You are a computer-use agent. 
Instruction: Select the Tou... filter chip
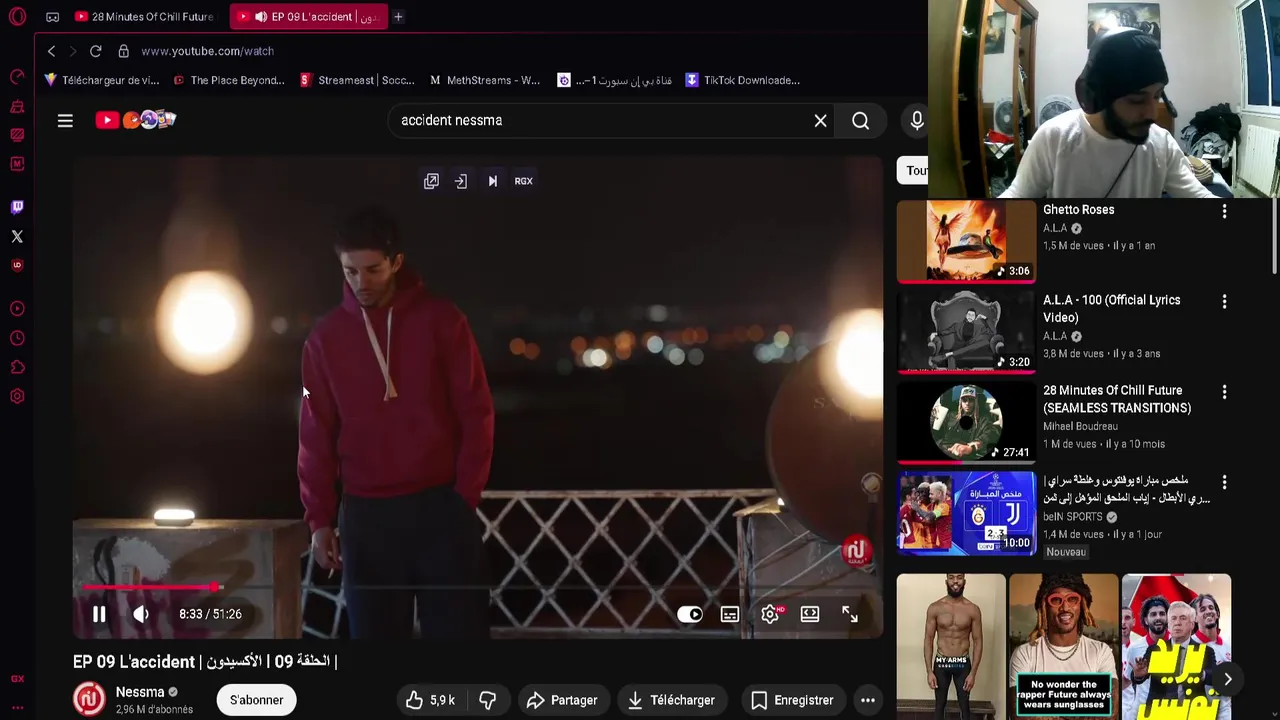click(913, 171)
